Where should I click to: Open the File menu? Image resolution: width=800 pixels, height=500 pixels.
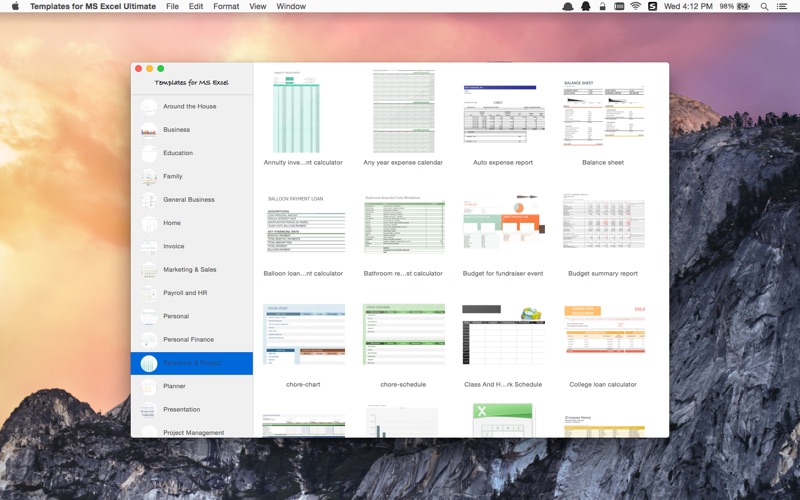pyautogui.click(x=172, y=6)
